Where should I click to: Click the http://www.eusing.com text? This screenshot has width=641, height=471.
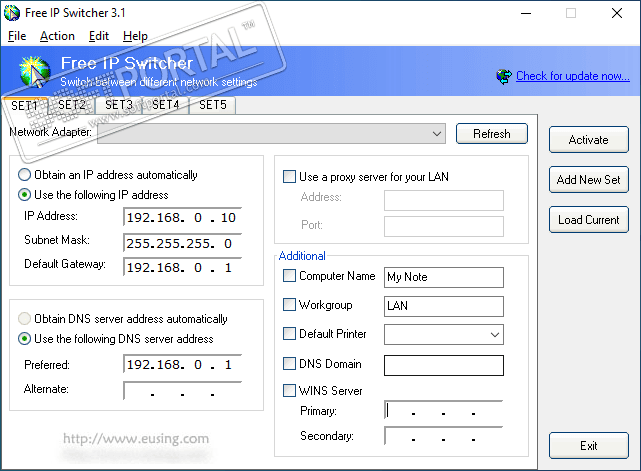tap(136, 439)
